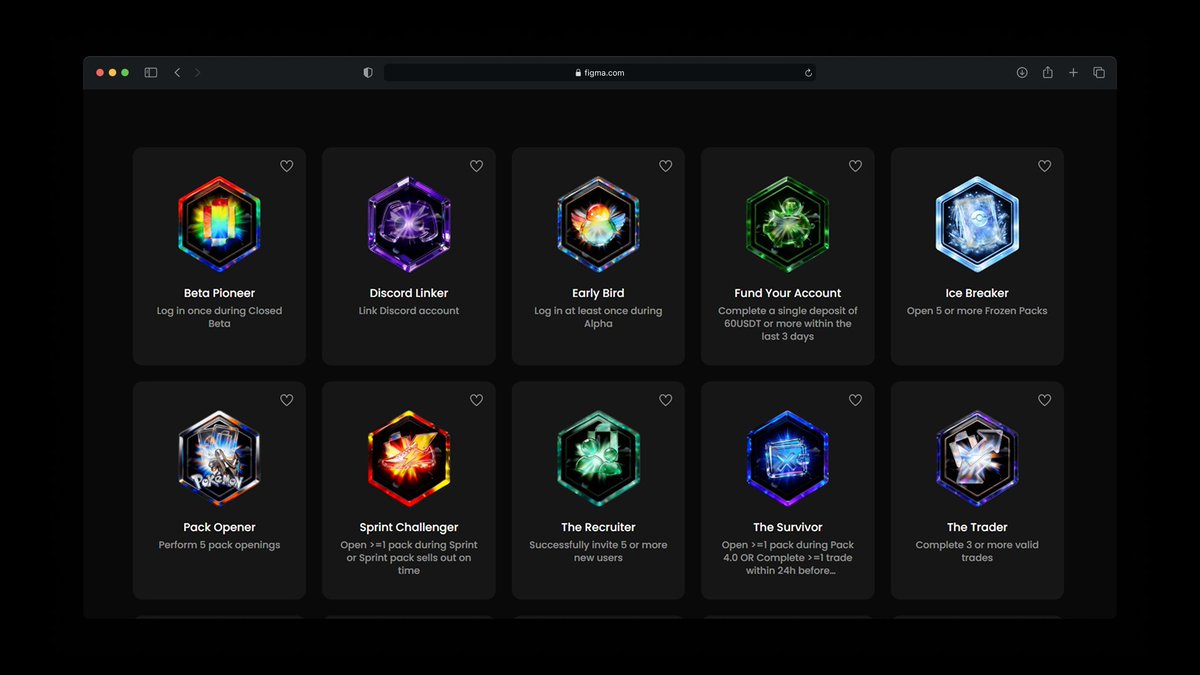Screen dimensions: 1200x675
Task: Reload the page with refresh icon
Action: point(808,73)
